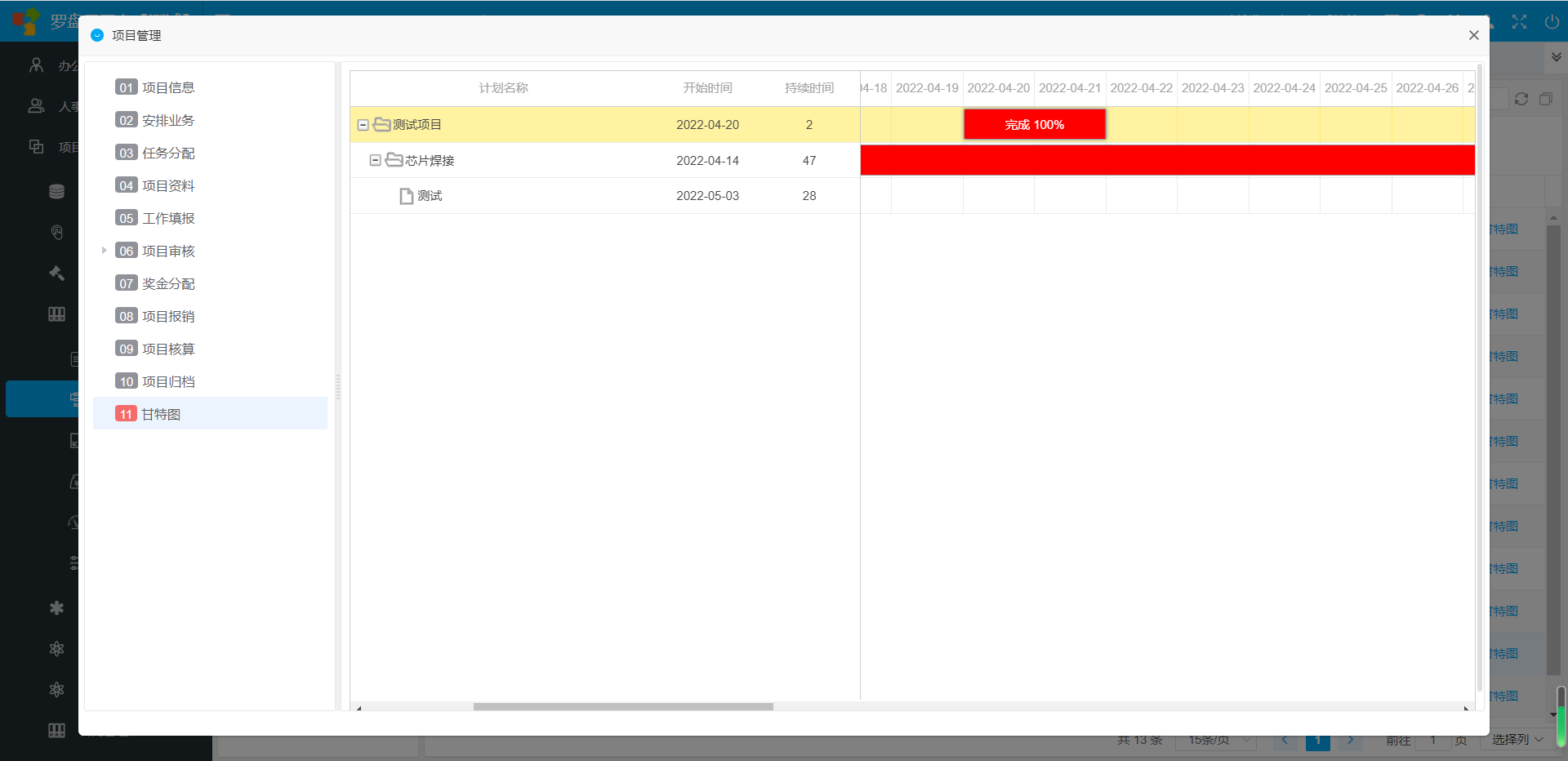Click the red 芯片焊接 Gantt bar

point(1167,160)
